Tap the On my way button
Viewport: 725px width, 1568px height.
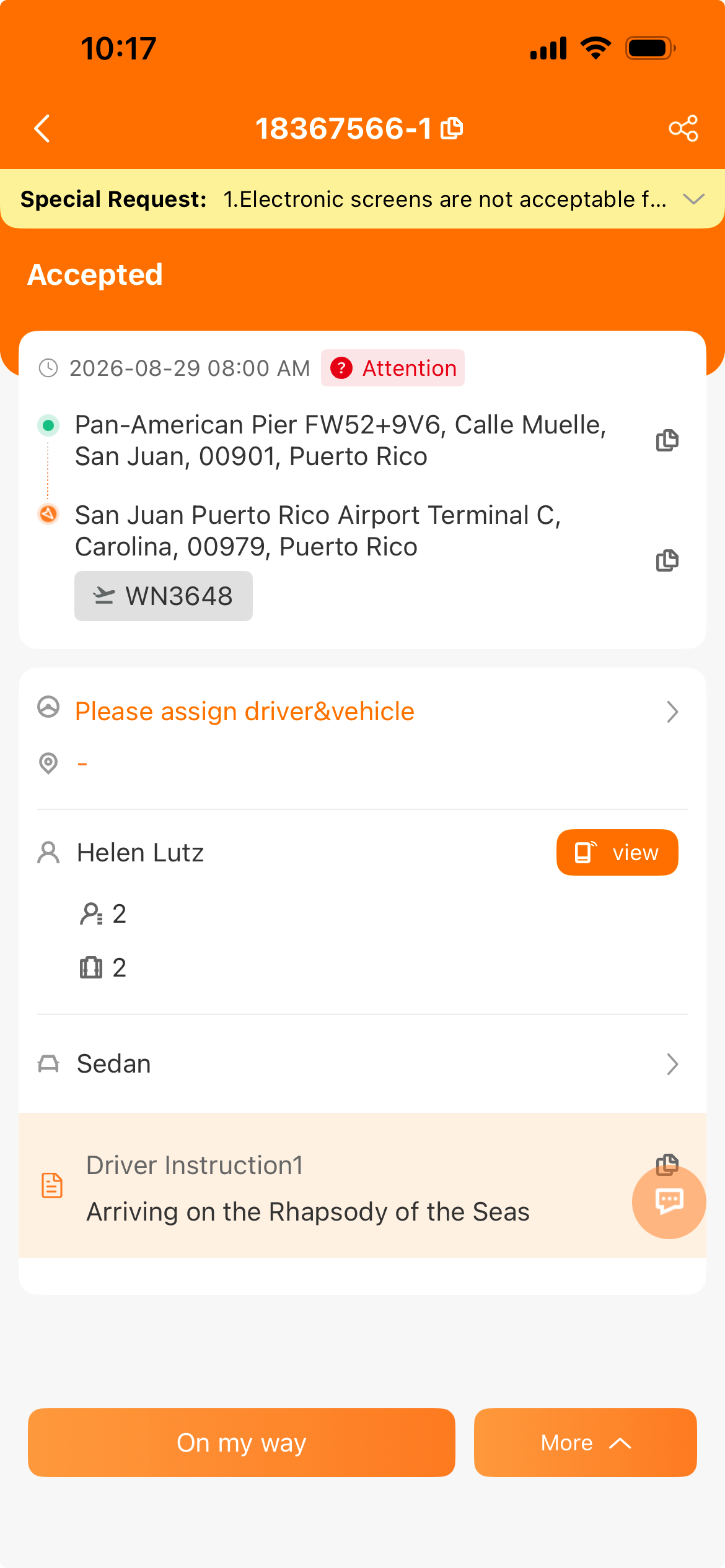click(x=242, y=1442)
